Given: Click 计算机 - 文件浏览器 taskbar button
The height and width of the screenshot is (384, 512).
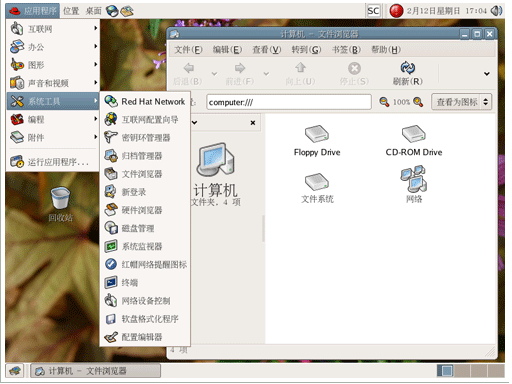Looking at the screenshot, I should (x=95, y=371).
